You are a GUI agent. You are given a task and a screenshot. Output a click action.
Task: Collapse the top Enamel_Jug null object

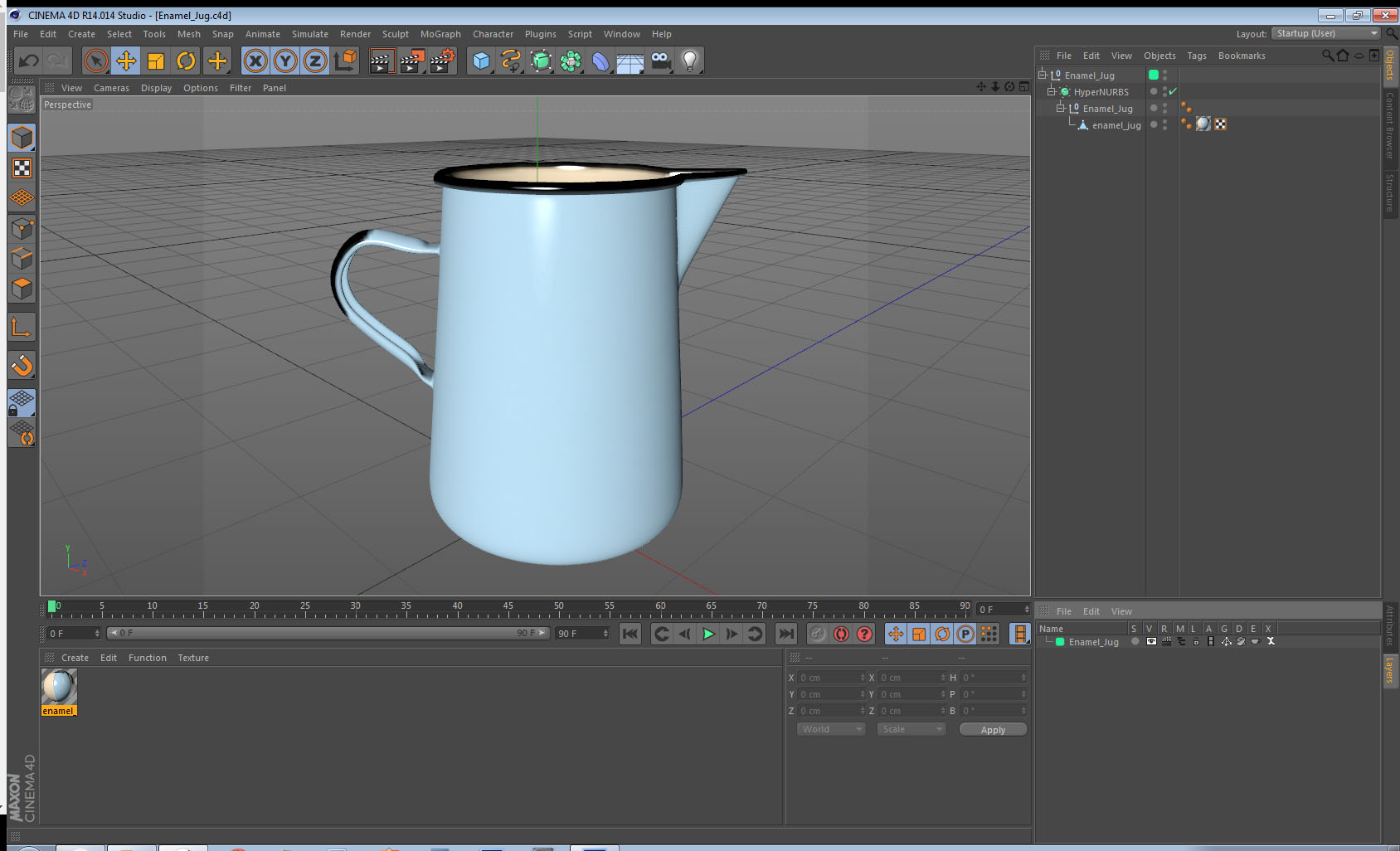point(1043,75)
